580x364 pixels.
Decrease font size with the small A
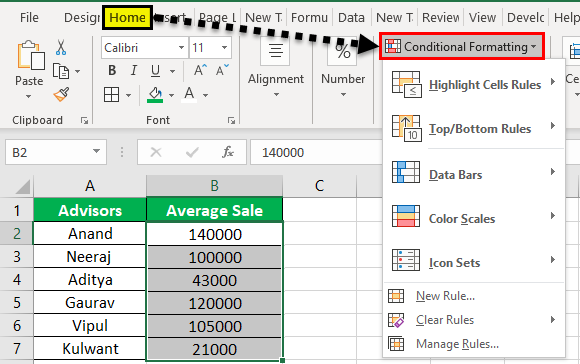pyautogui.click(x=222, y=70)
